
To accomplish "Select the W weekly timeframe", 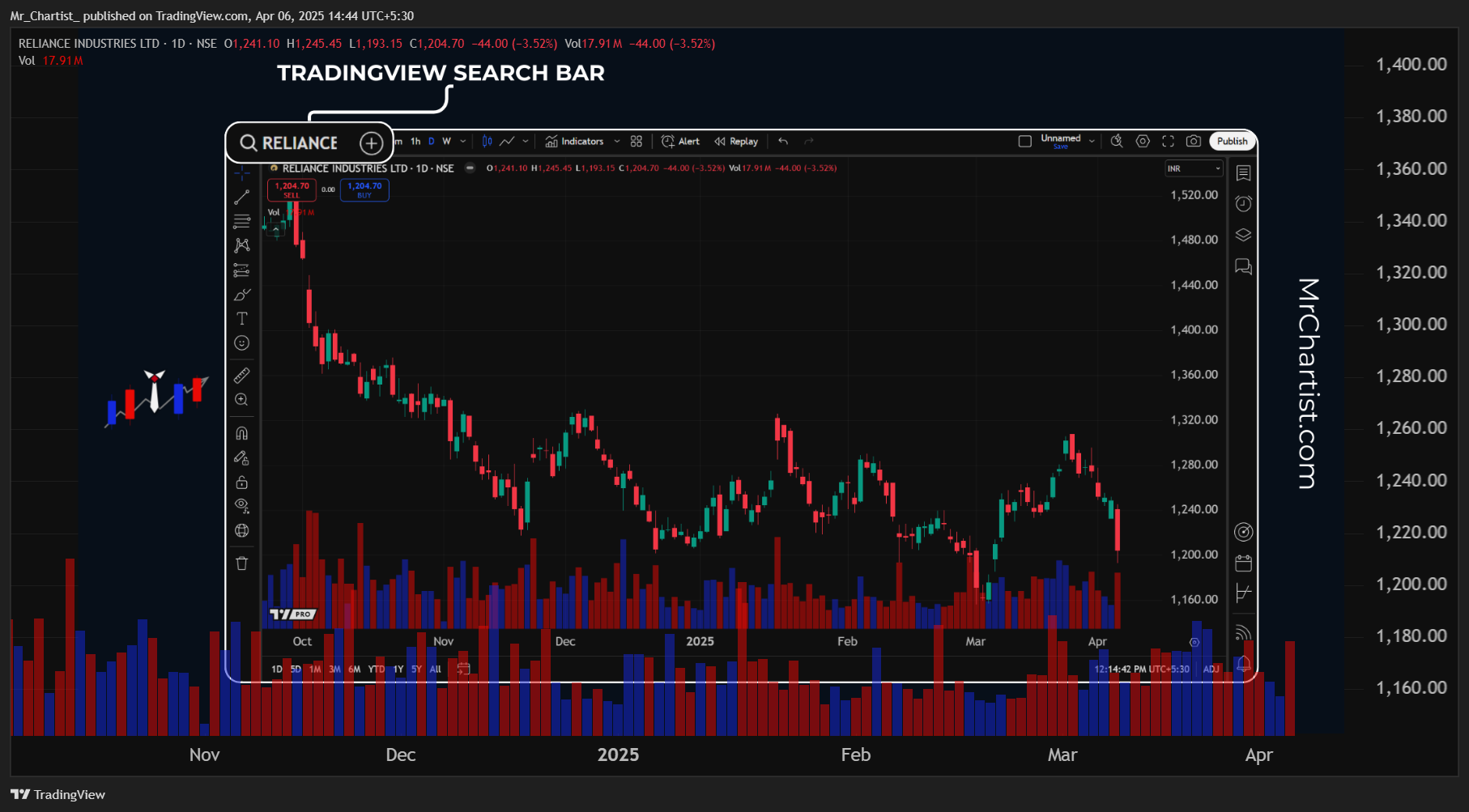I will click(x=446, y=142).
